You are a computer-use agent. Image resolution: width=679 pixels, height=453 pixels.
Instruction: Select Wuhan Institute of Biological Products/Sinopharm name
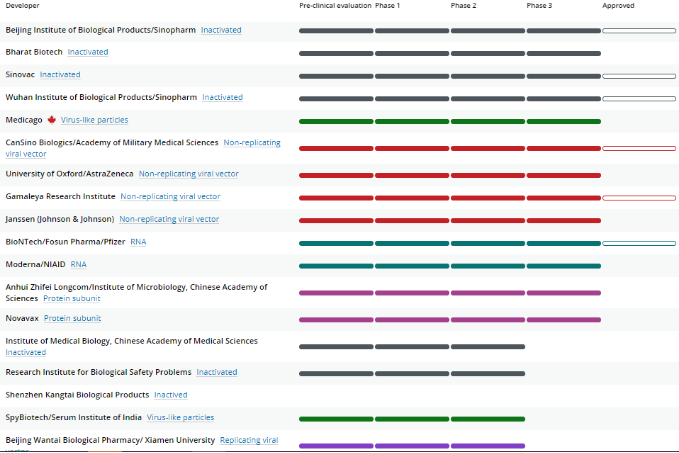[x=101, y=97]
